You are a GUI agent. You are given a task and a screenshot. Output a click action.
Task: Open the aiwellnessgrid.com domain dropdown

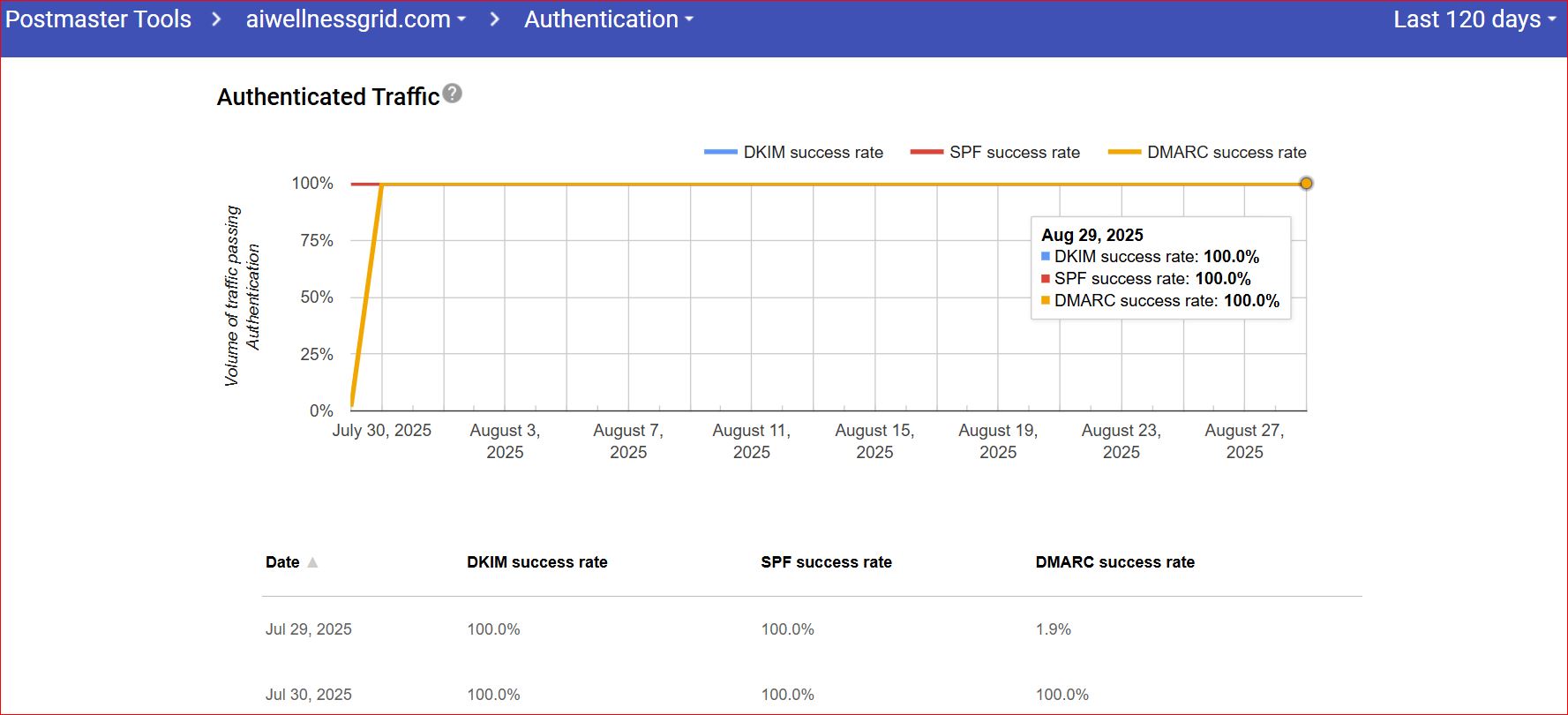355,19
